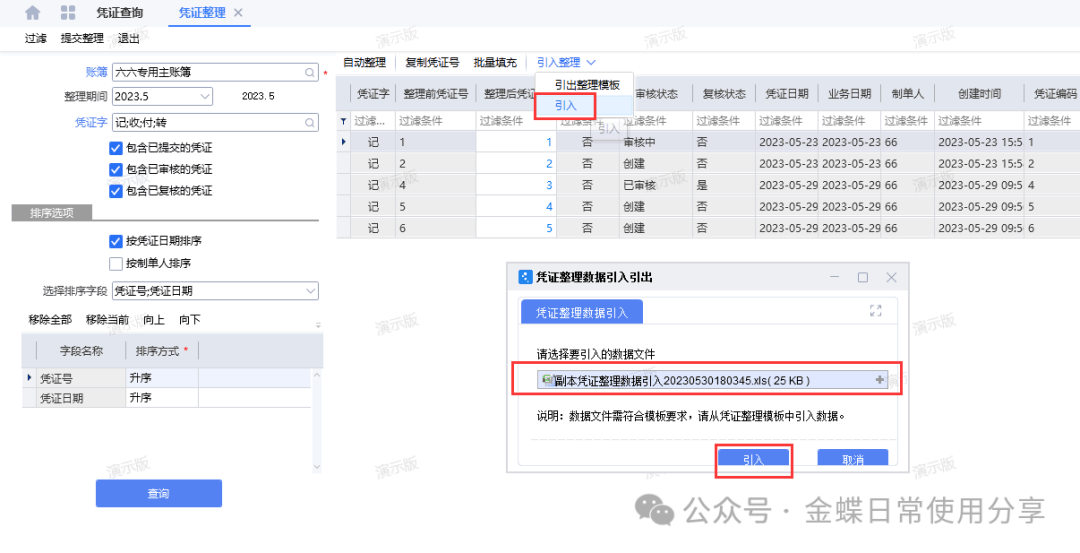The width and height of the screenshot is (1080, 553).
Task: Click search icon in 账簿 field
Action: pyautogui.click(x=310, y=72)
